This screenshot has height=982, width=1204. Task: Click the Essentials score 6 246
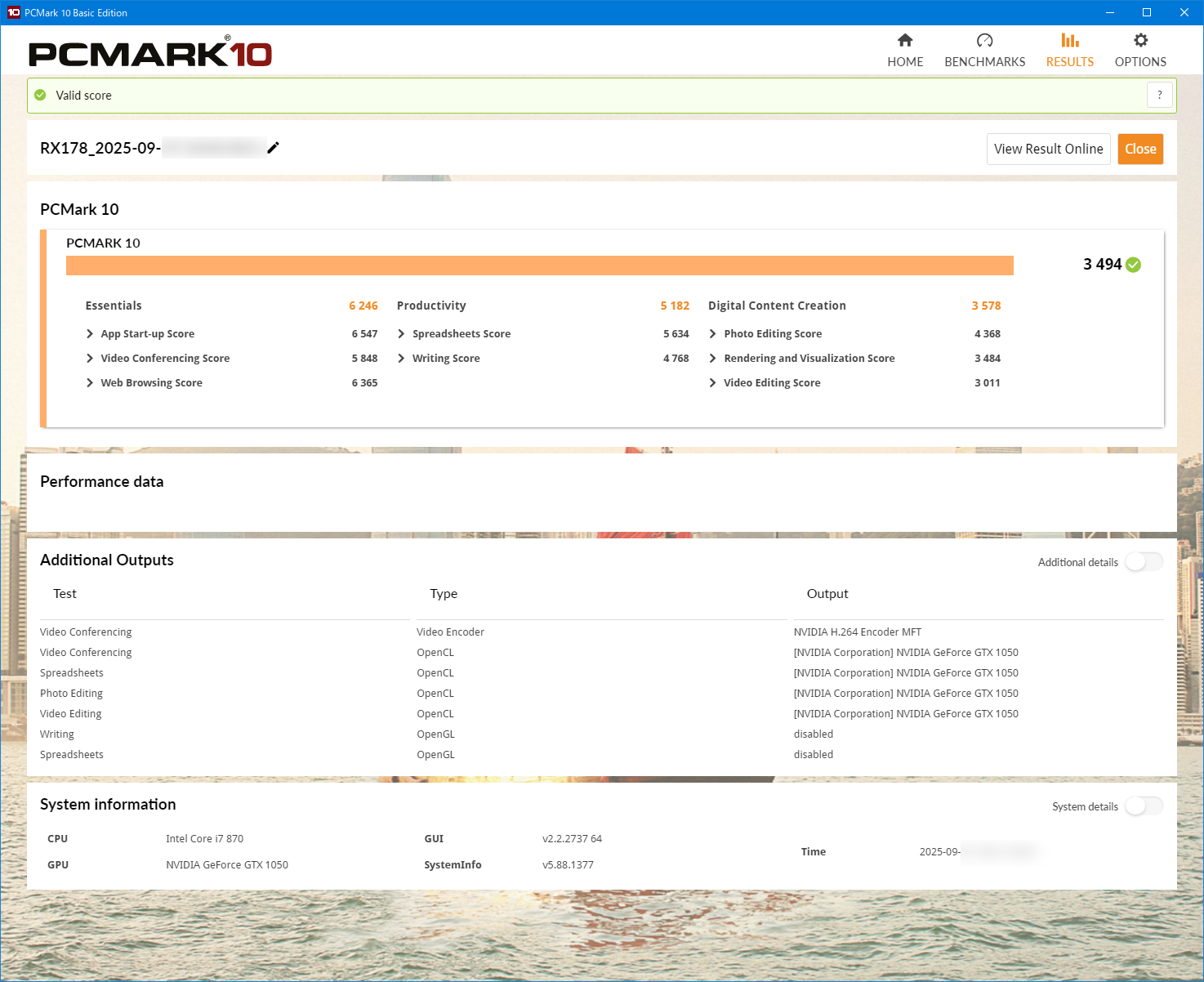coord(363,306)
